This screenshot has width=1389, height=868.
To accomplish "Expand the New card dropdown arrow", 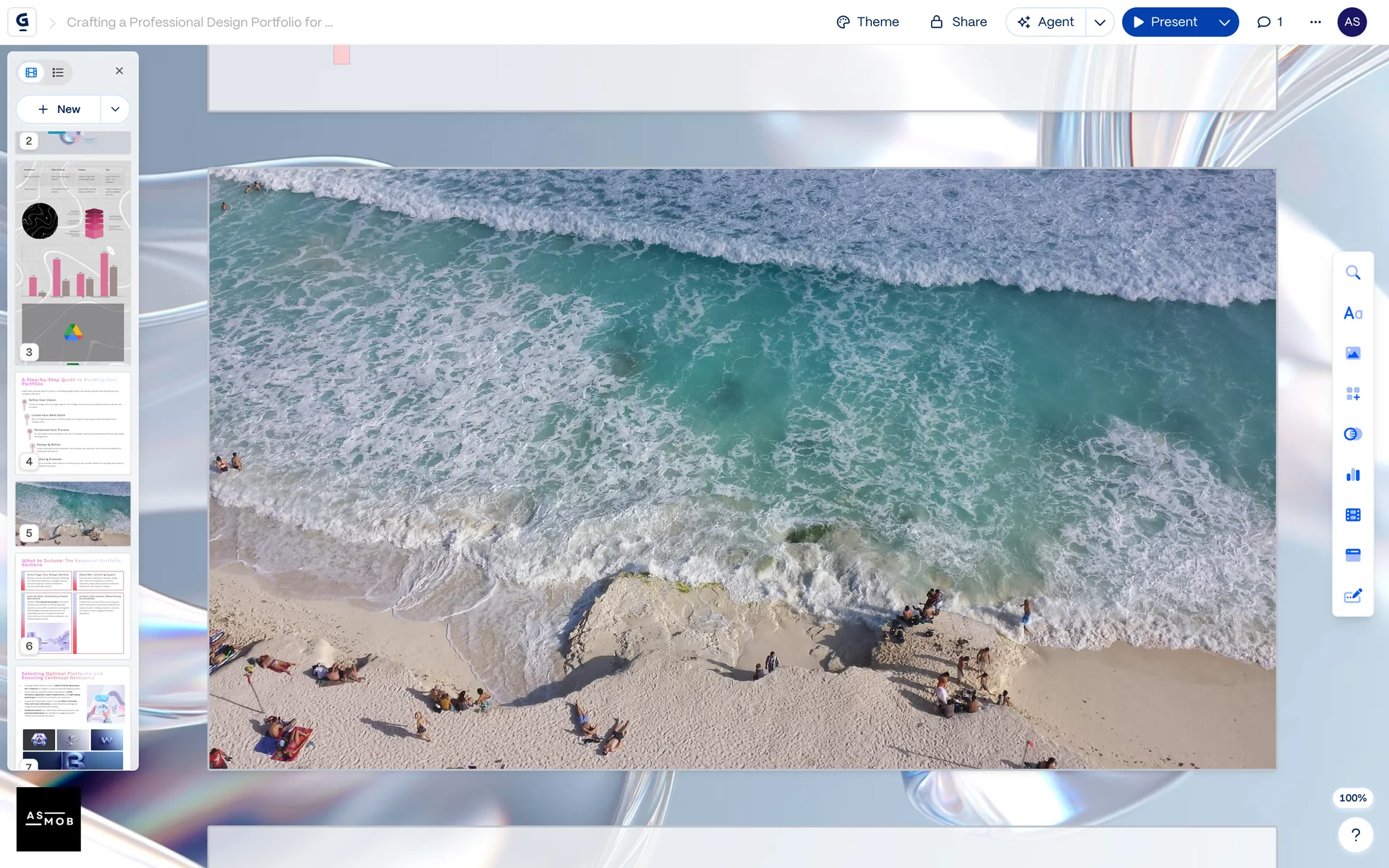I will pyautogui.click(x=115, y=109).
